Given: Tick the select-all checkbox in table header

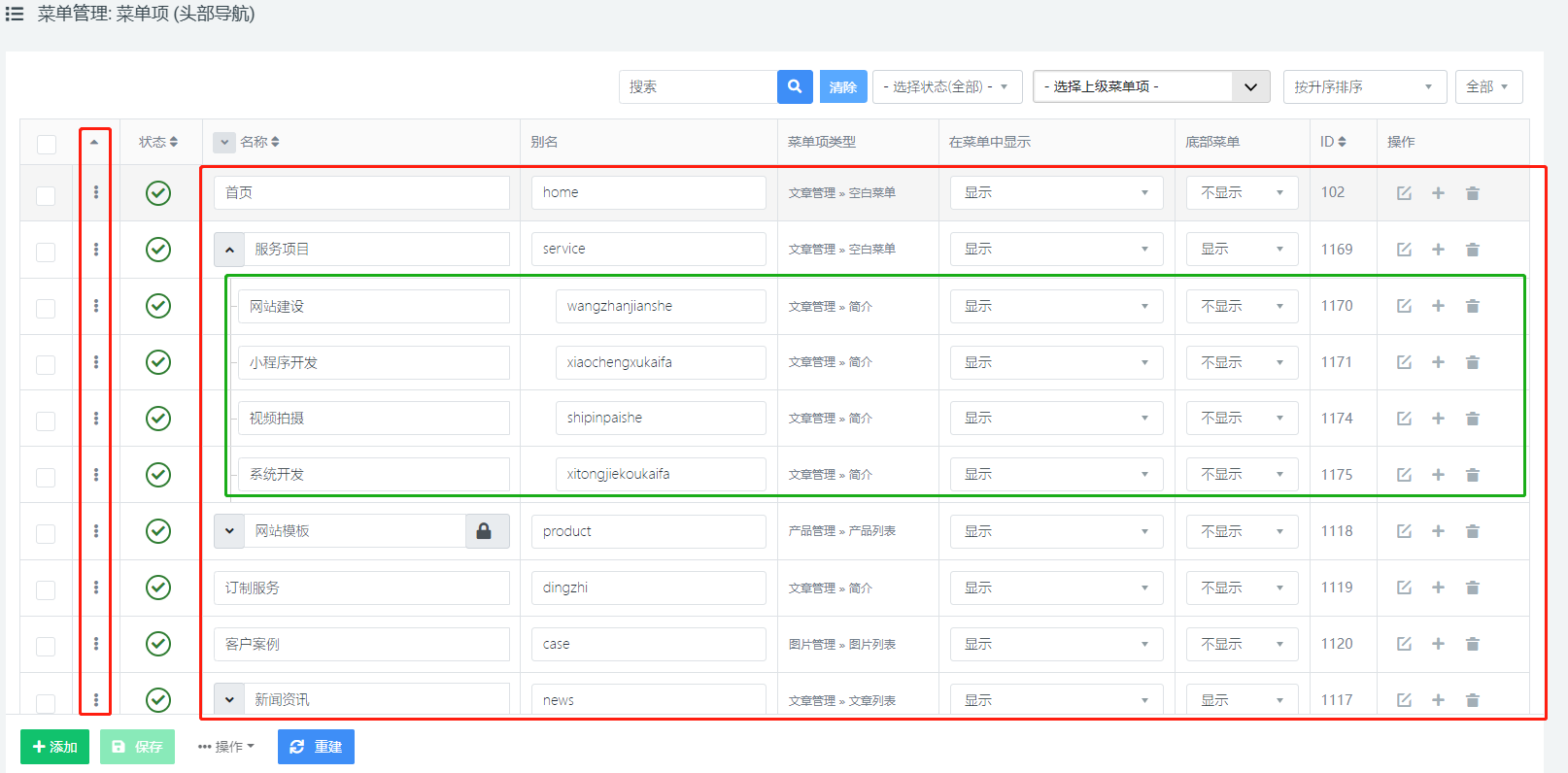Looking at the screenshot, I should click(x=46, y=144).
